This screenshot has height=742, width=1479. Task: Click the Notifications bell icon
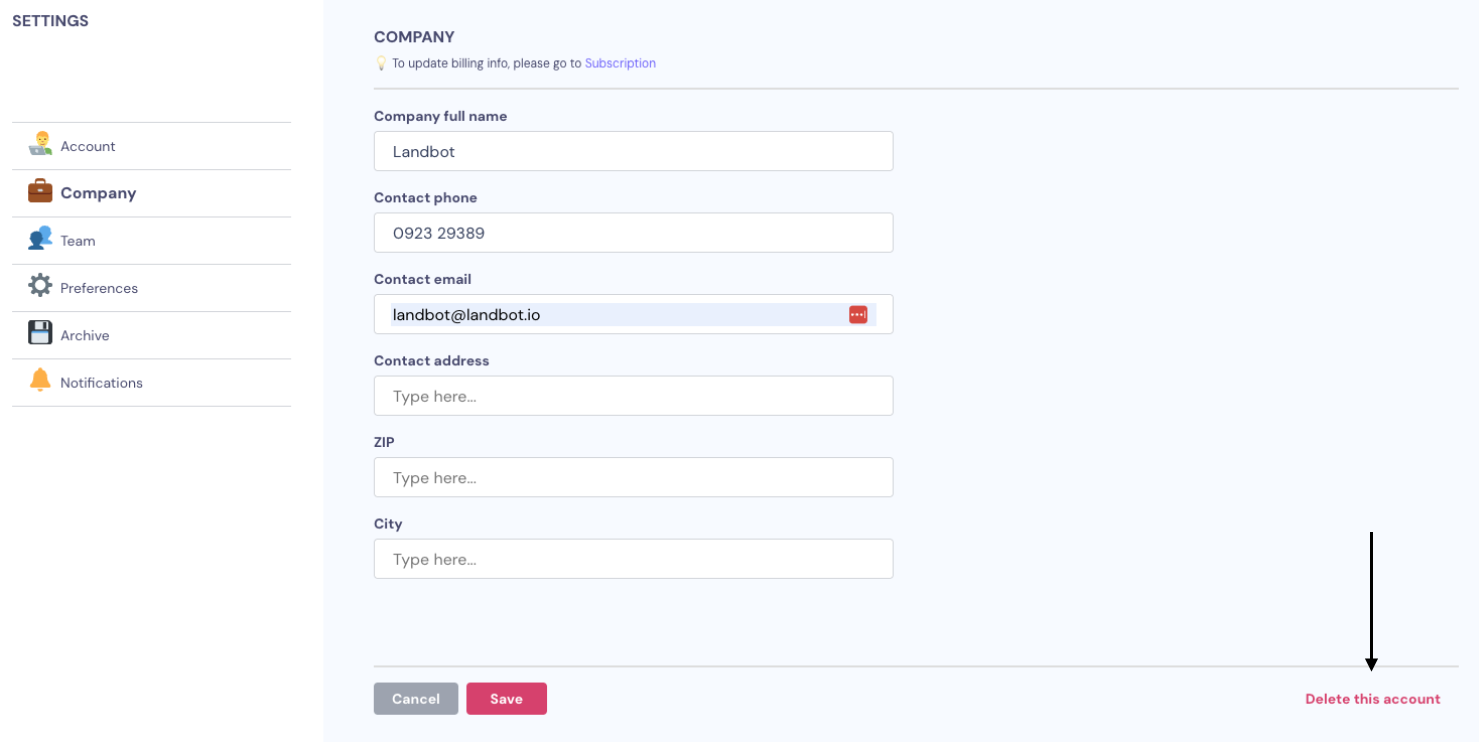click(40, 380)
